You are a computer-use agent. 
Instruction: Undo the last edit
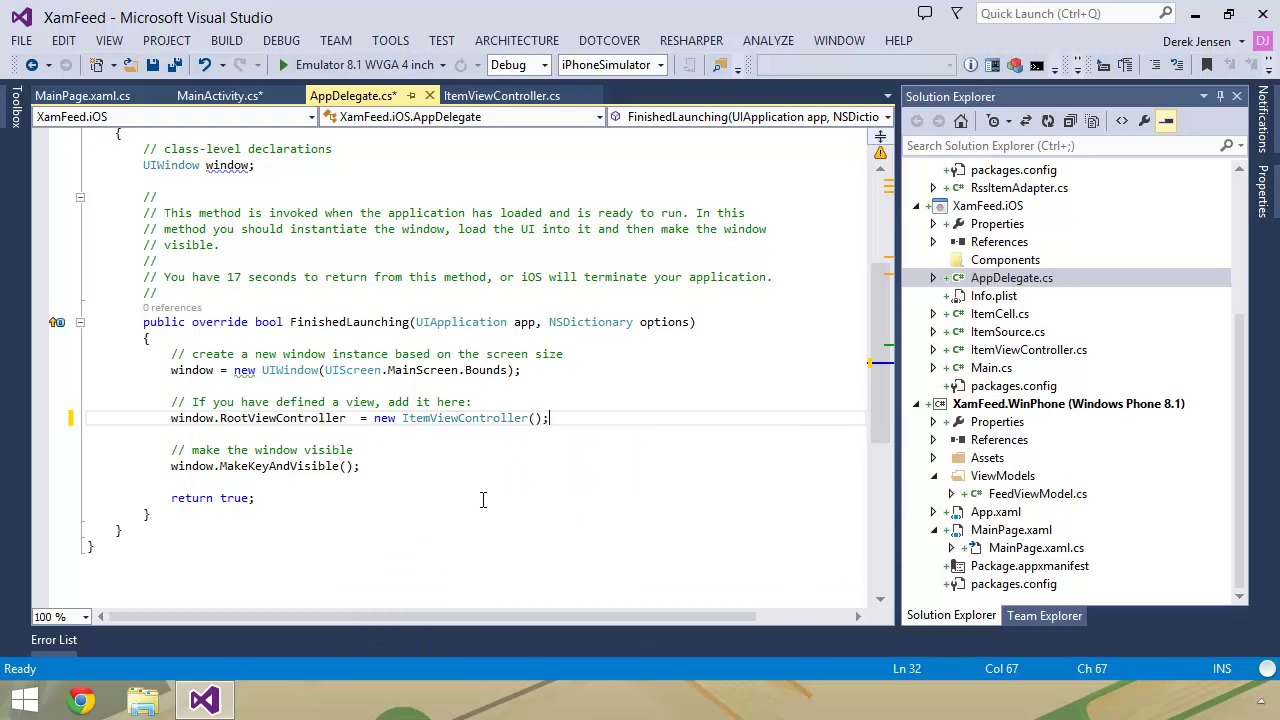tap(204, 65)
